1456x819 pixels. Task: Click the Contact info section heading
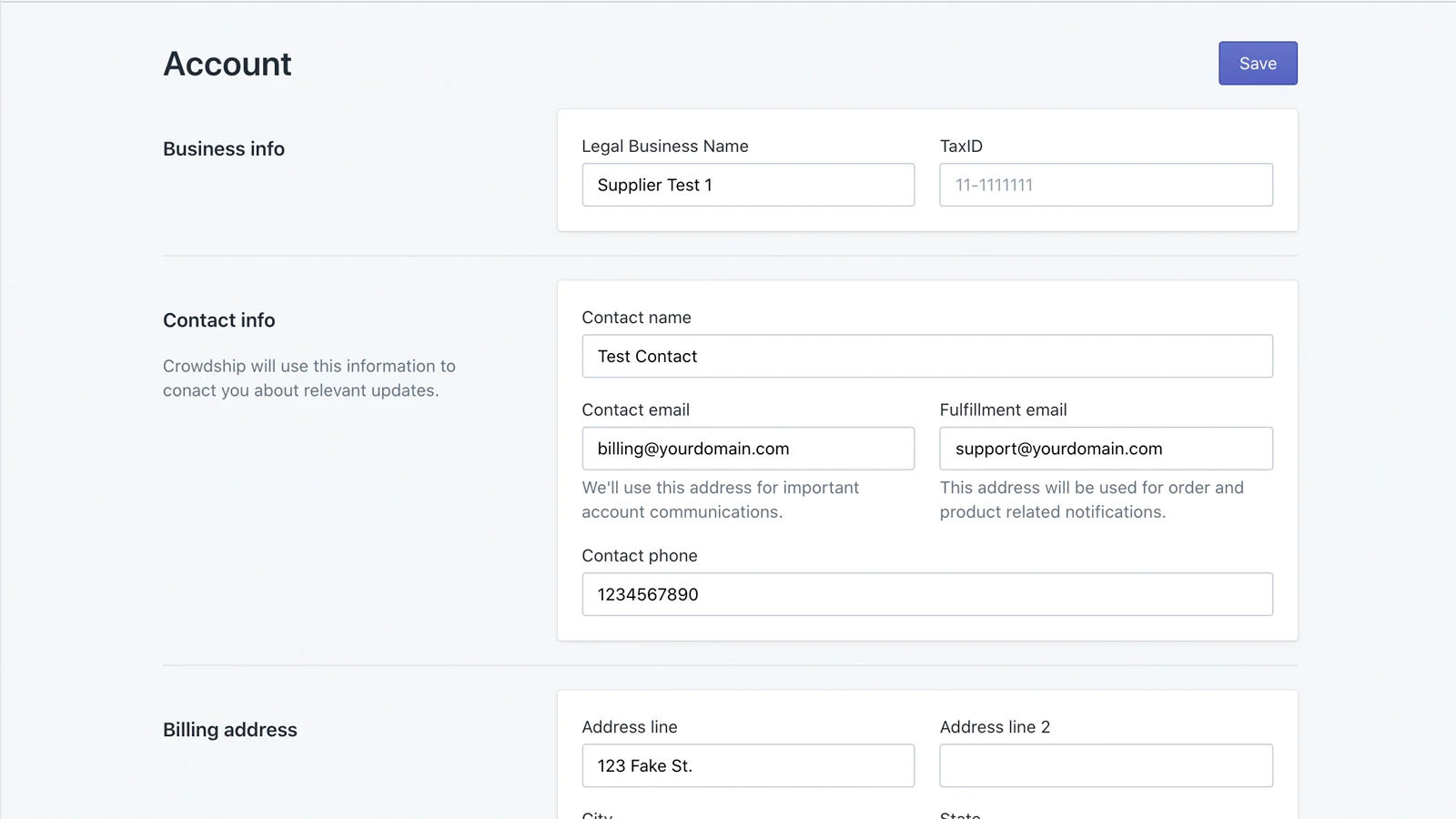(218, 320)
